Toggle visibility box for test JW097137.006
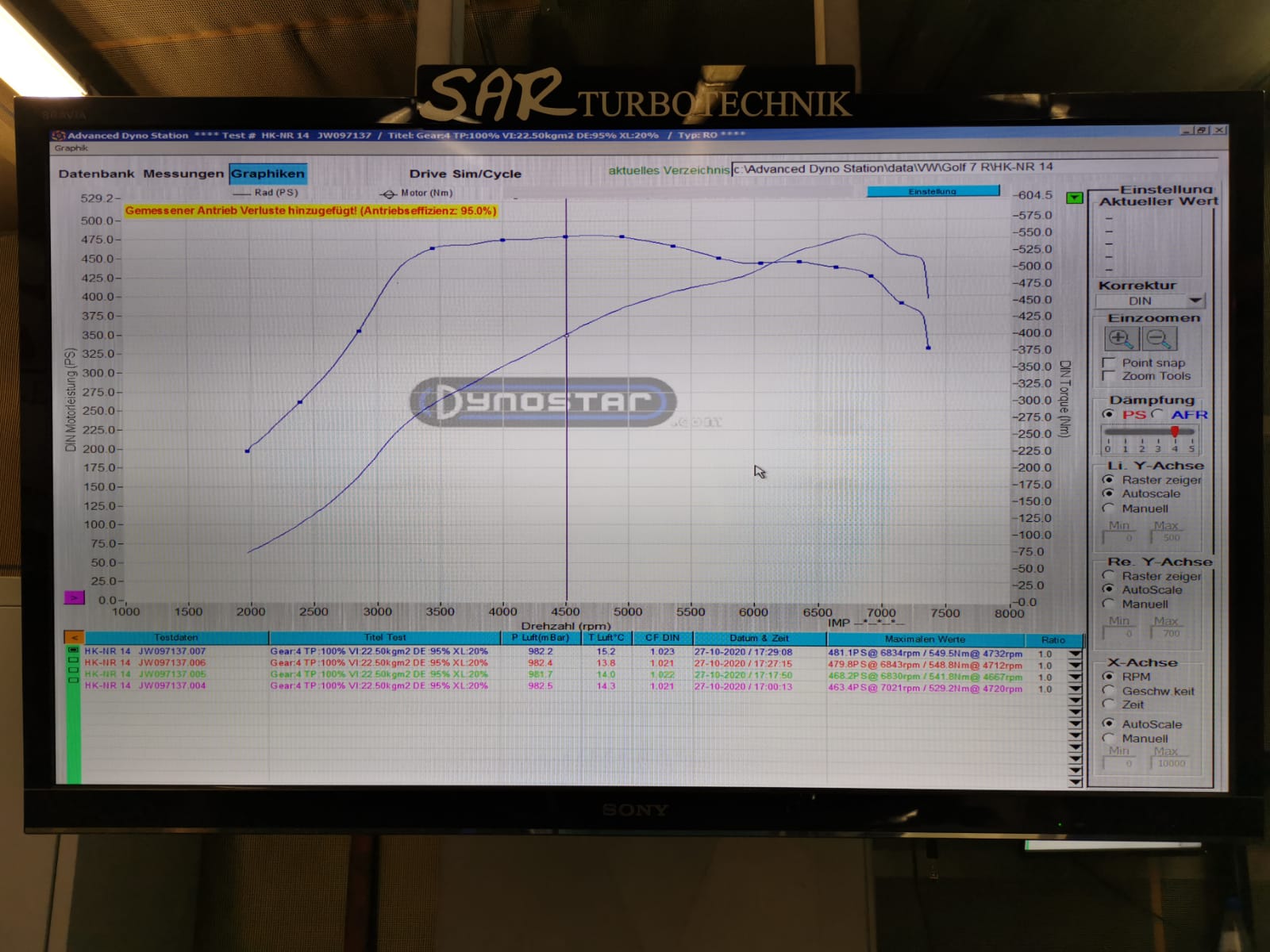The image size is (1270, 952). tap(73, 662)
